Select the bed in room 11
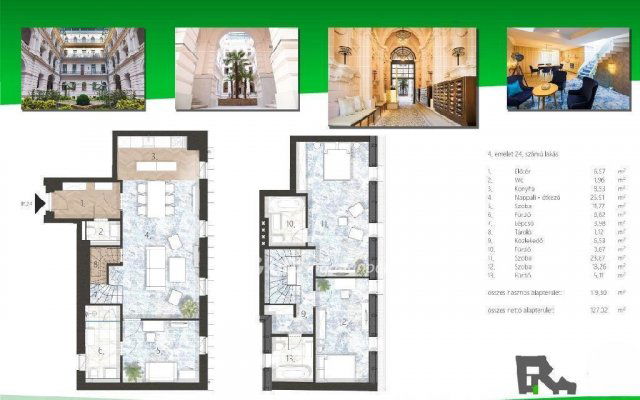640x400 pixels. click(333, 163)
